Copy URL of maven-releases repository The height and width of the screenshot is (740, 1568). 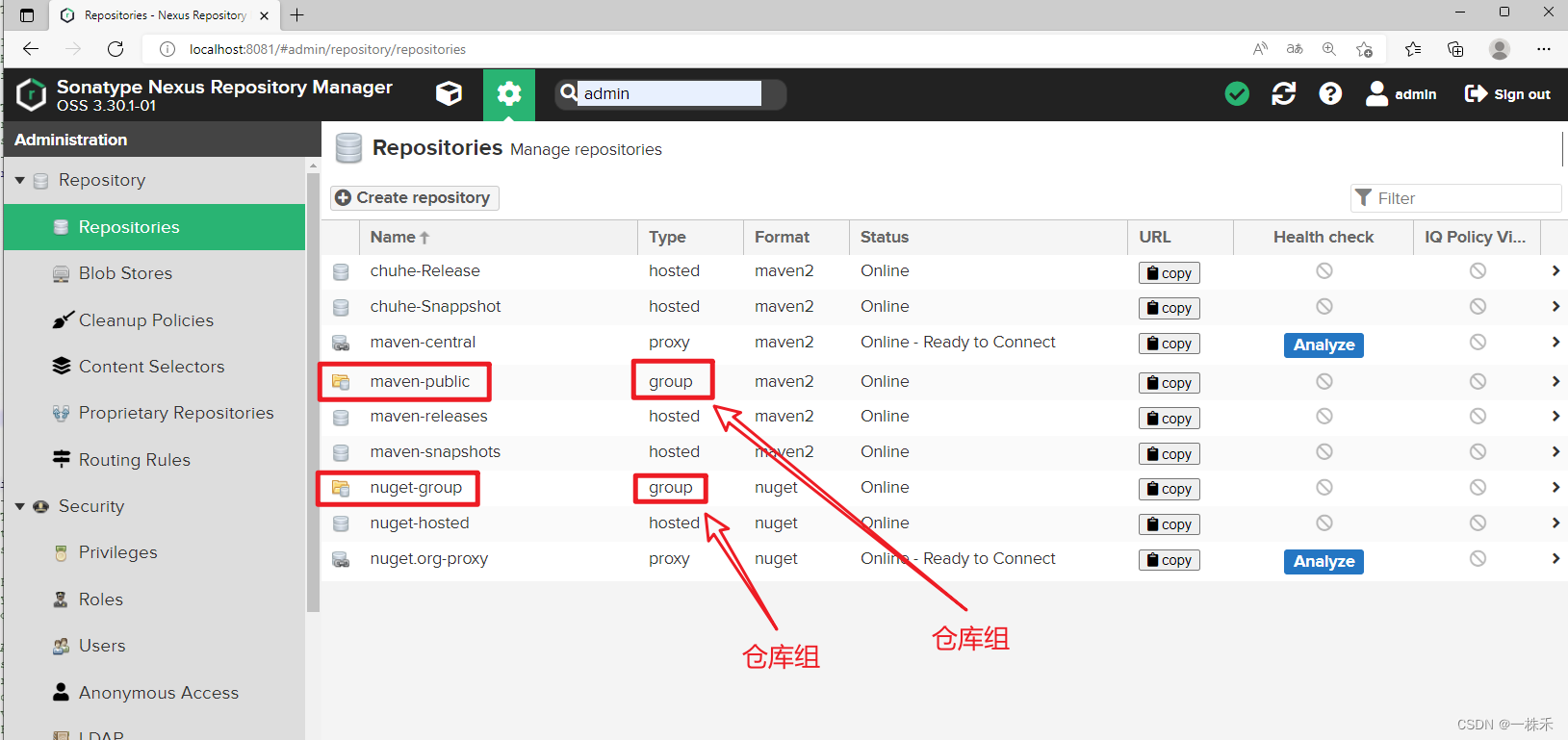(x=1169, y=419)
